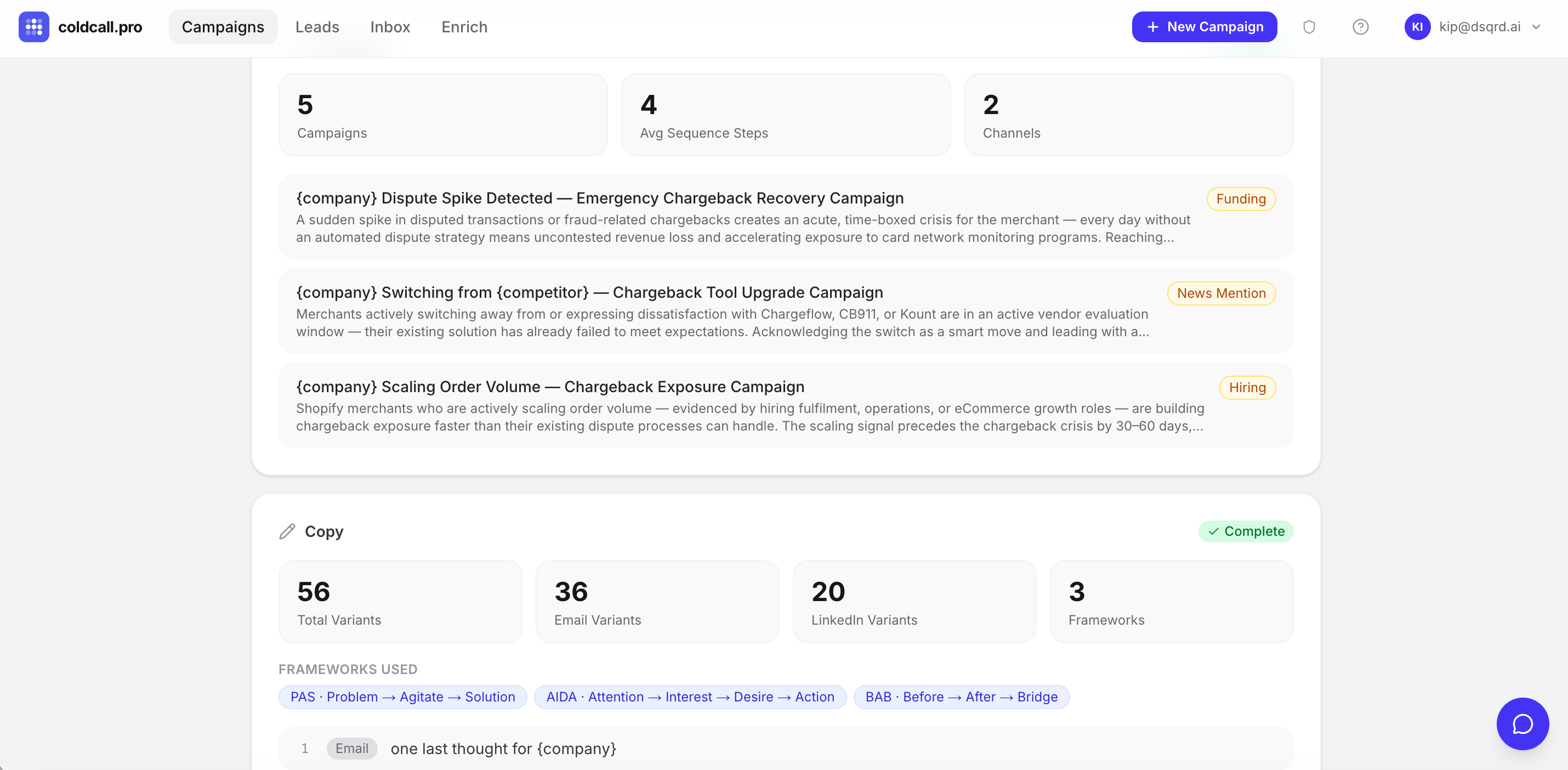Open the chat bubble widget
1568x770 pixels.
(1522, 723)
